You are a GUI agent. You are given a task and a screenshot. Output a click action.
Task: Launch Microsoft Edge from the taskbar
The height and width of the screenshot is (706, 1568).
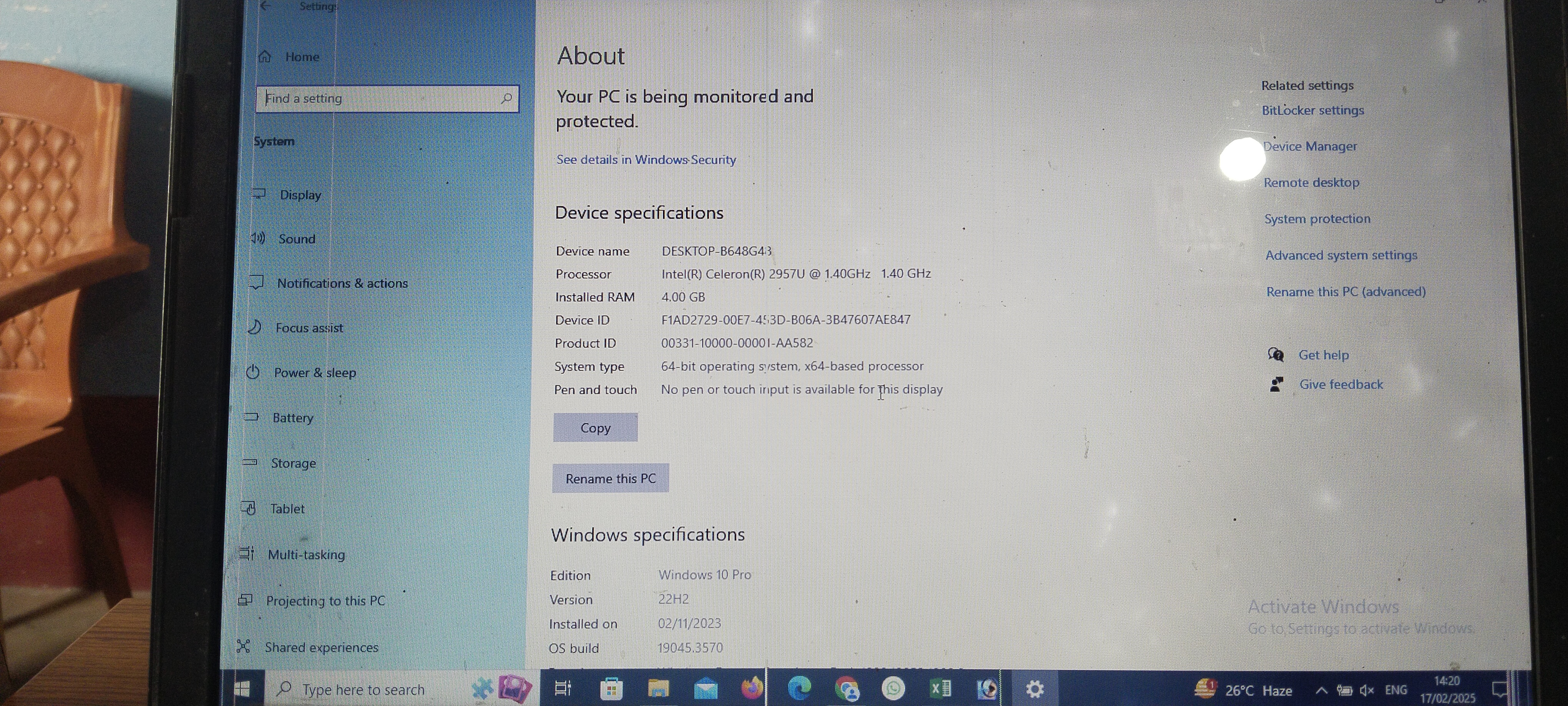(799, 688)
